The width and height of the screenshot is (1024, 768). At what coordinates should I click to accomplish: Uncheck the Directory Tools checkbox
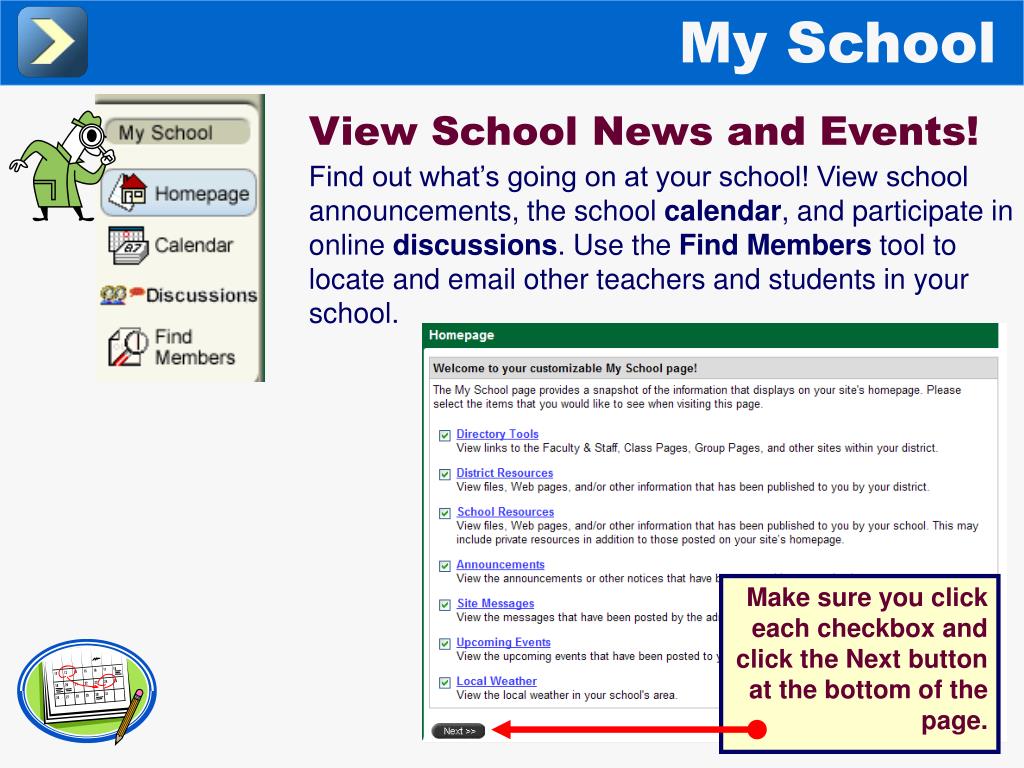[x=445, y=436]
